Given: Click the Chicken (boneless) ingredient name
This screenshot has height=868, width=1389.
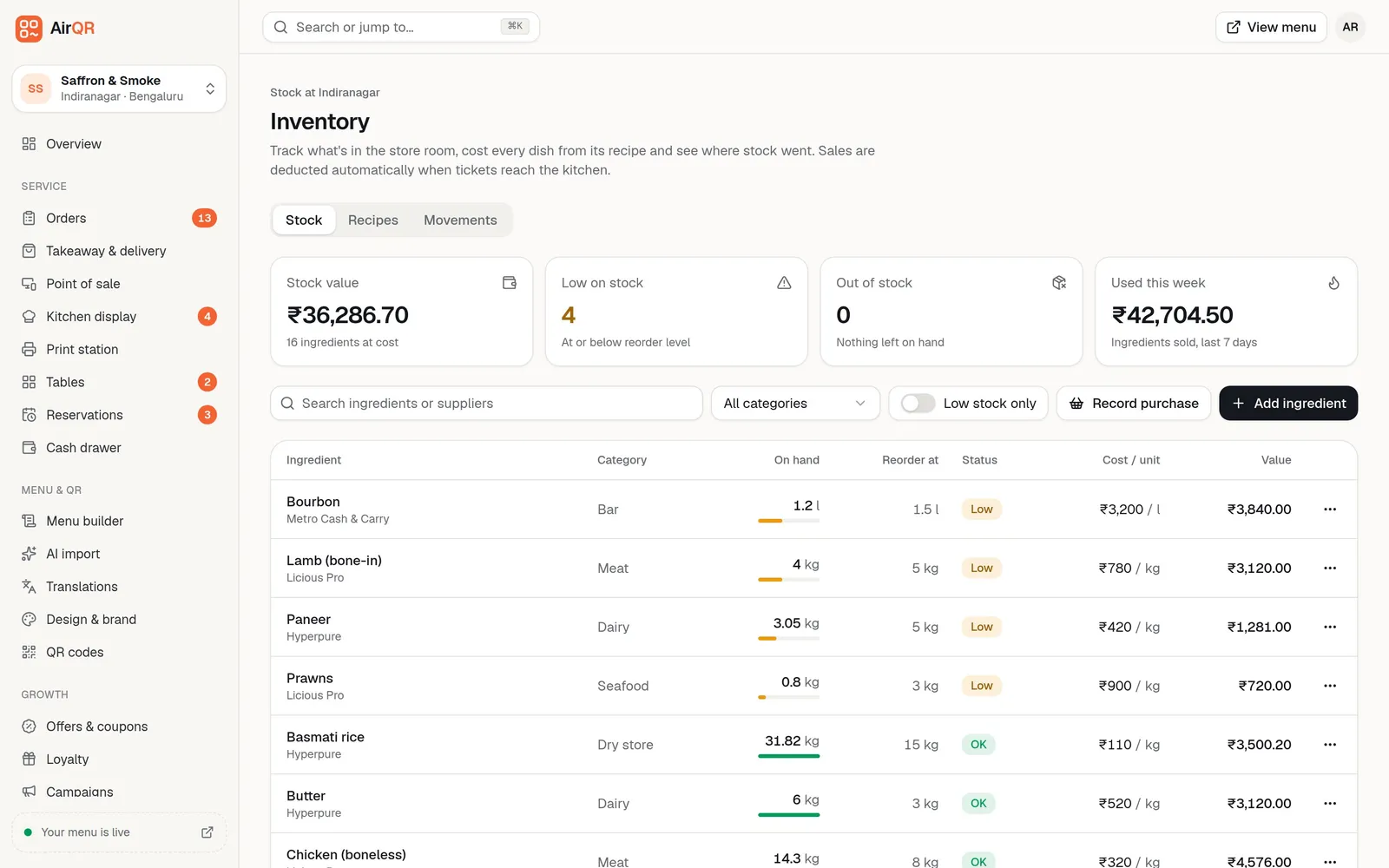Looking at the screenshot, I should [346, 855].
